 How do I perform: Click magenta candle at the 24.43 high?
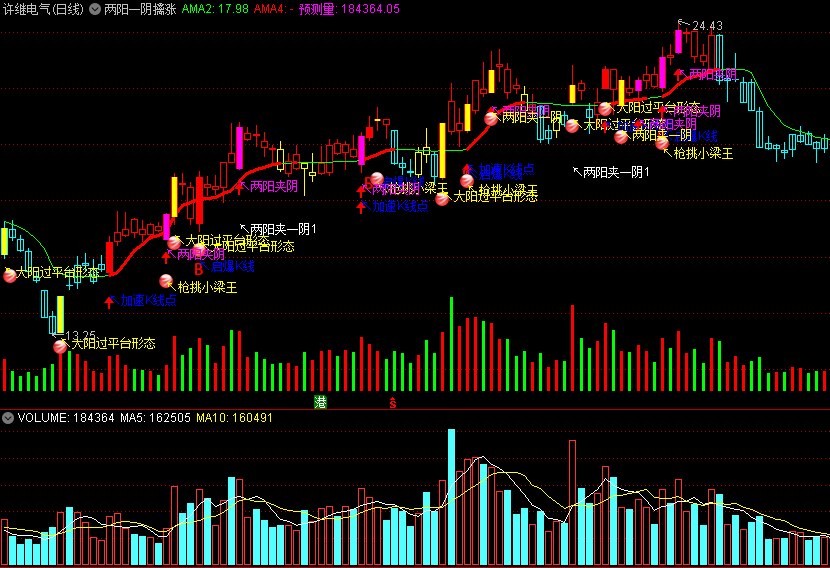tap(678, 41)
